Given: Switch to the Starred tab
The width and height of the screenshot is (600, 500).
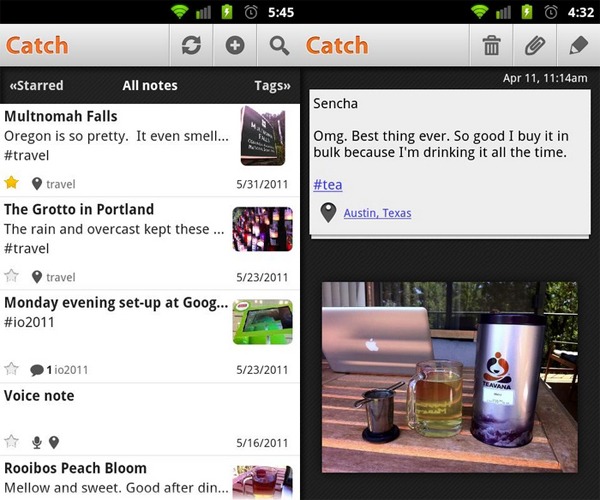Looking at the screenshot, I should pyautogui.click(x=36, y=86).
